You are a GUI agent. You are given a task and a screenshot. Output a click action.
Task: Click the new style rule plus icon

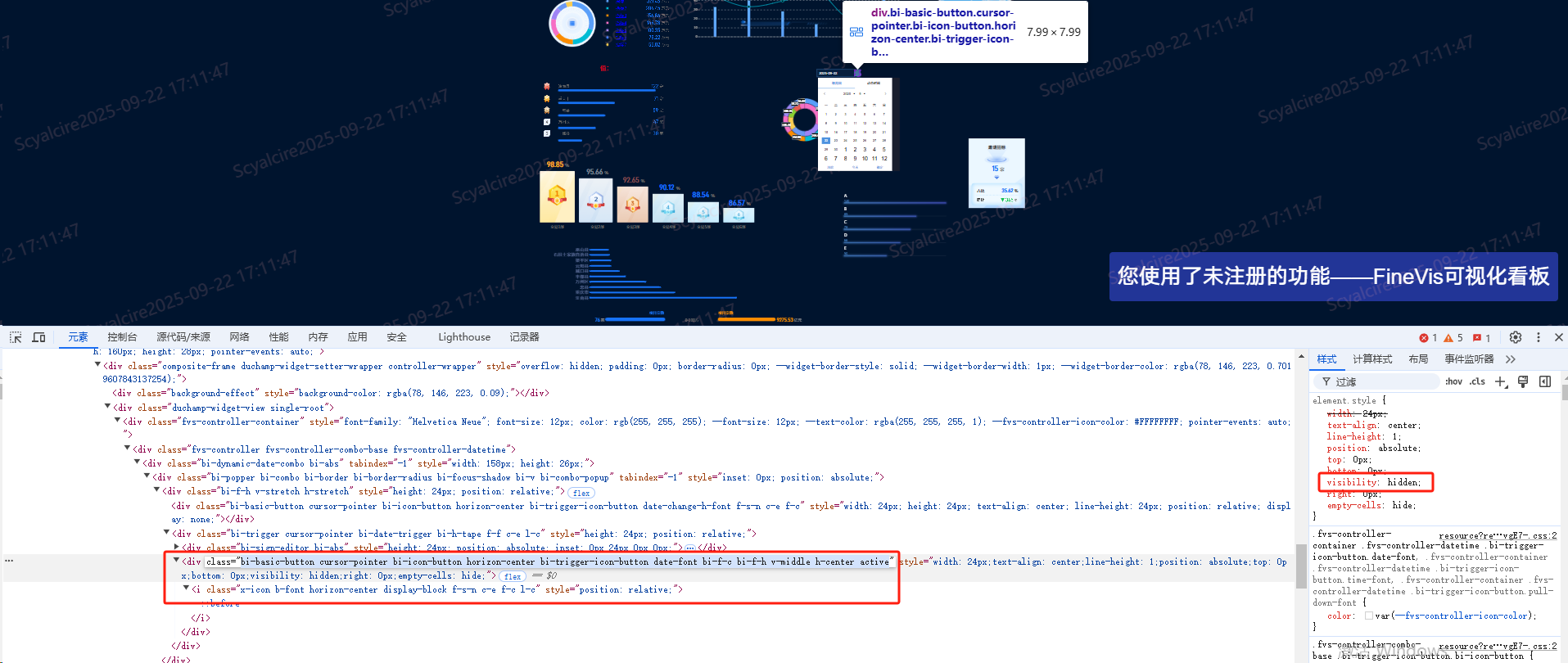pos(1500,381)
